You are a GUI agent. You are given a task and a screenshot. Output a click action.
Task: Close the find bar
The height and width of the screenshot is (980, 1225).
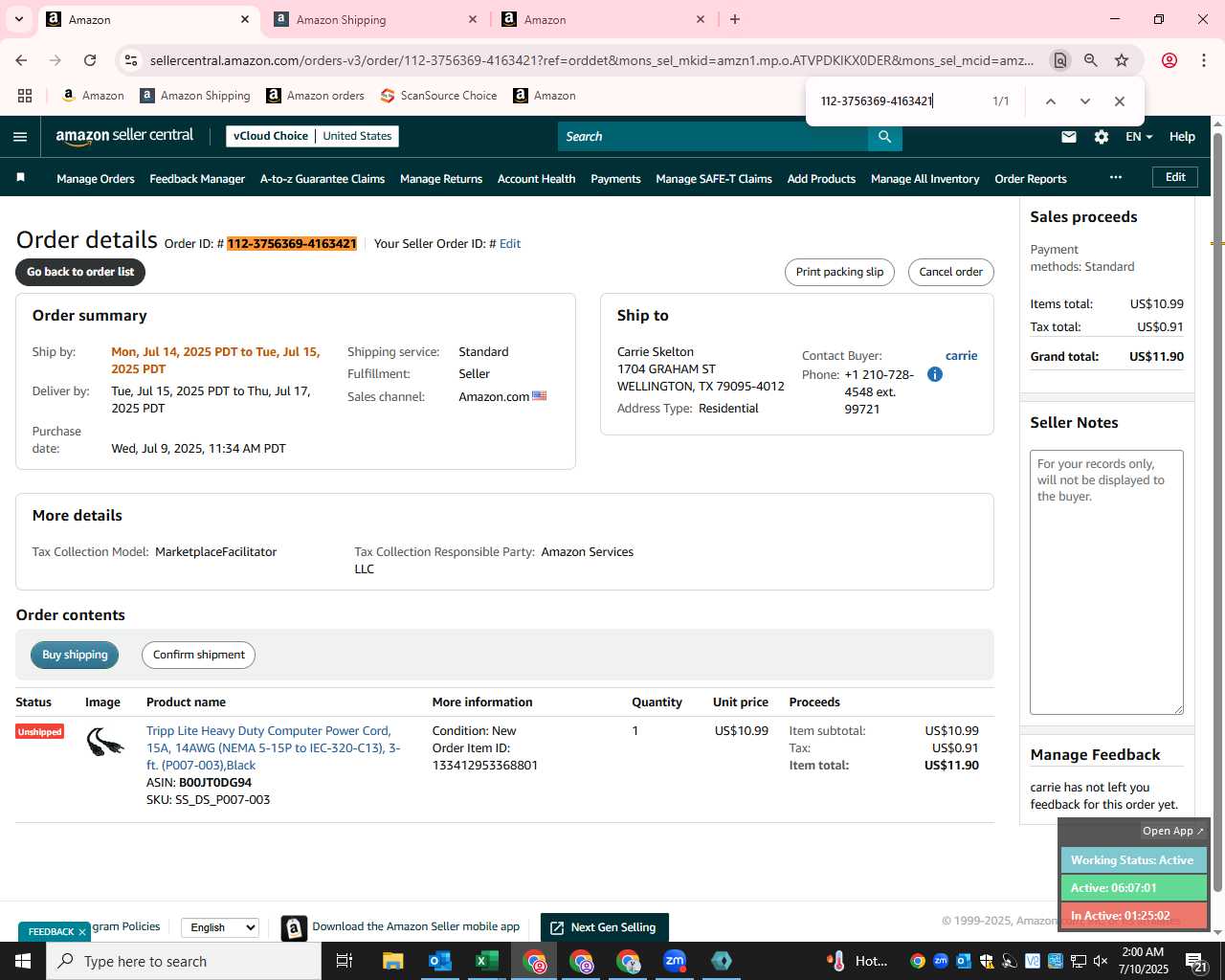coord(1120,101)
